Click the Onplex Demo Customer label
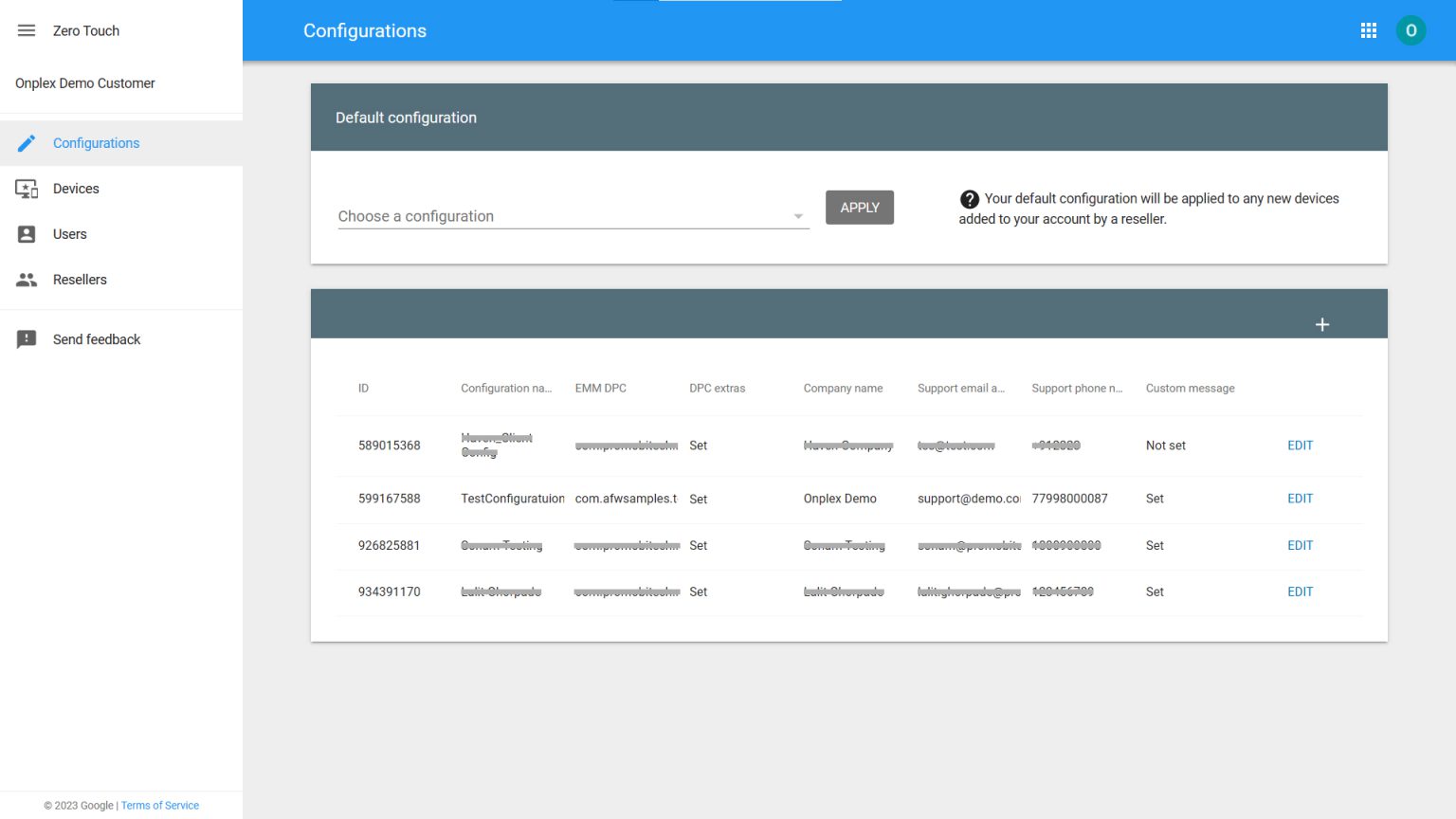This screenshot has width=1456, height=819. tap(84, 83)
